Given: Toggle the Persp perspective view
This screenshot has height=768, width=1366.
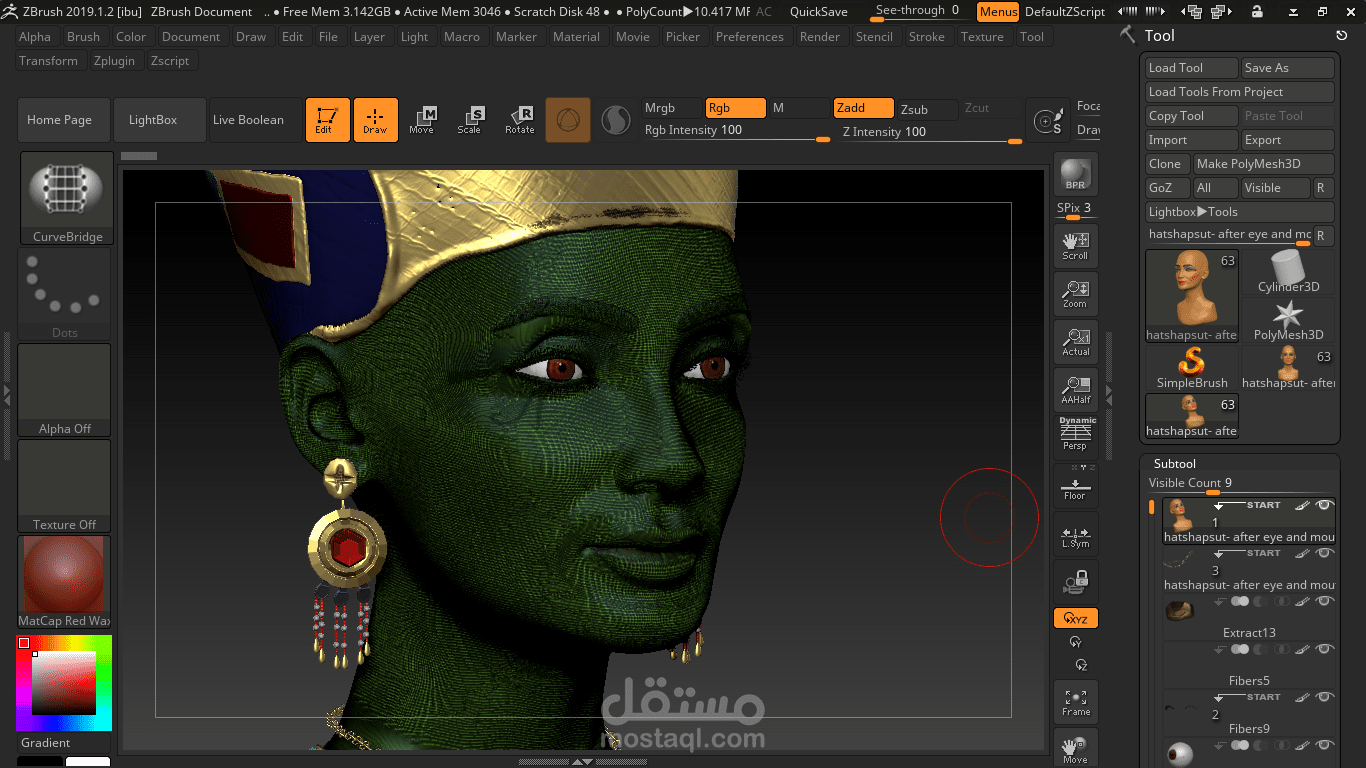Looking at the screenshot, I should pyautogui.click(x=1075, y=438).
